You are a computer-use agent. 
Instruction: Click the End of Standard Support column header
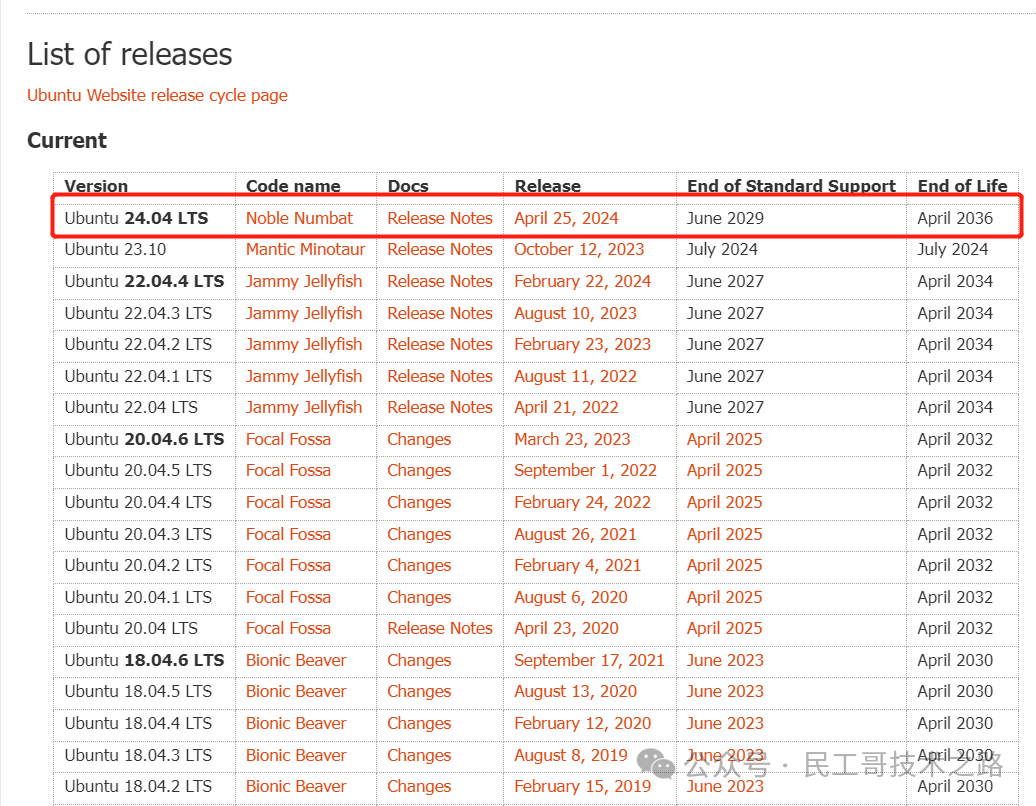coord(791,186)
